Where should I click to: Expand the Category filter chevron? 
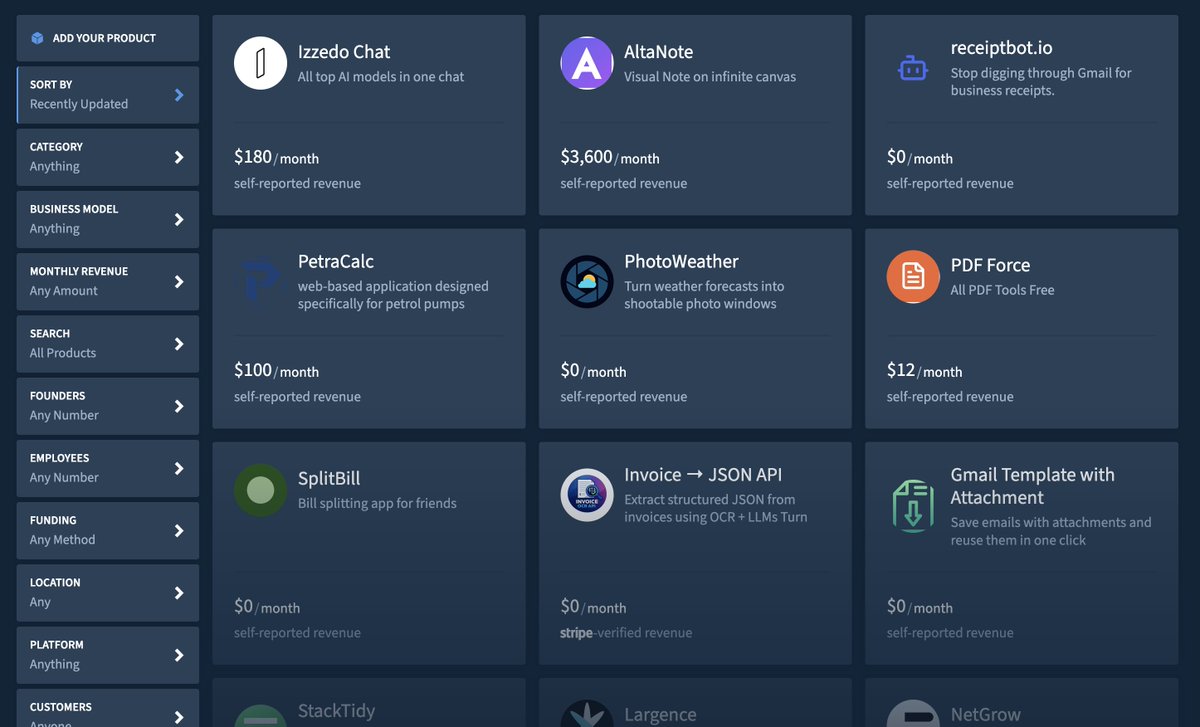(x=179, y=157)
